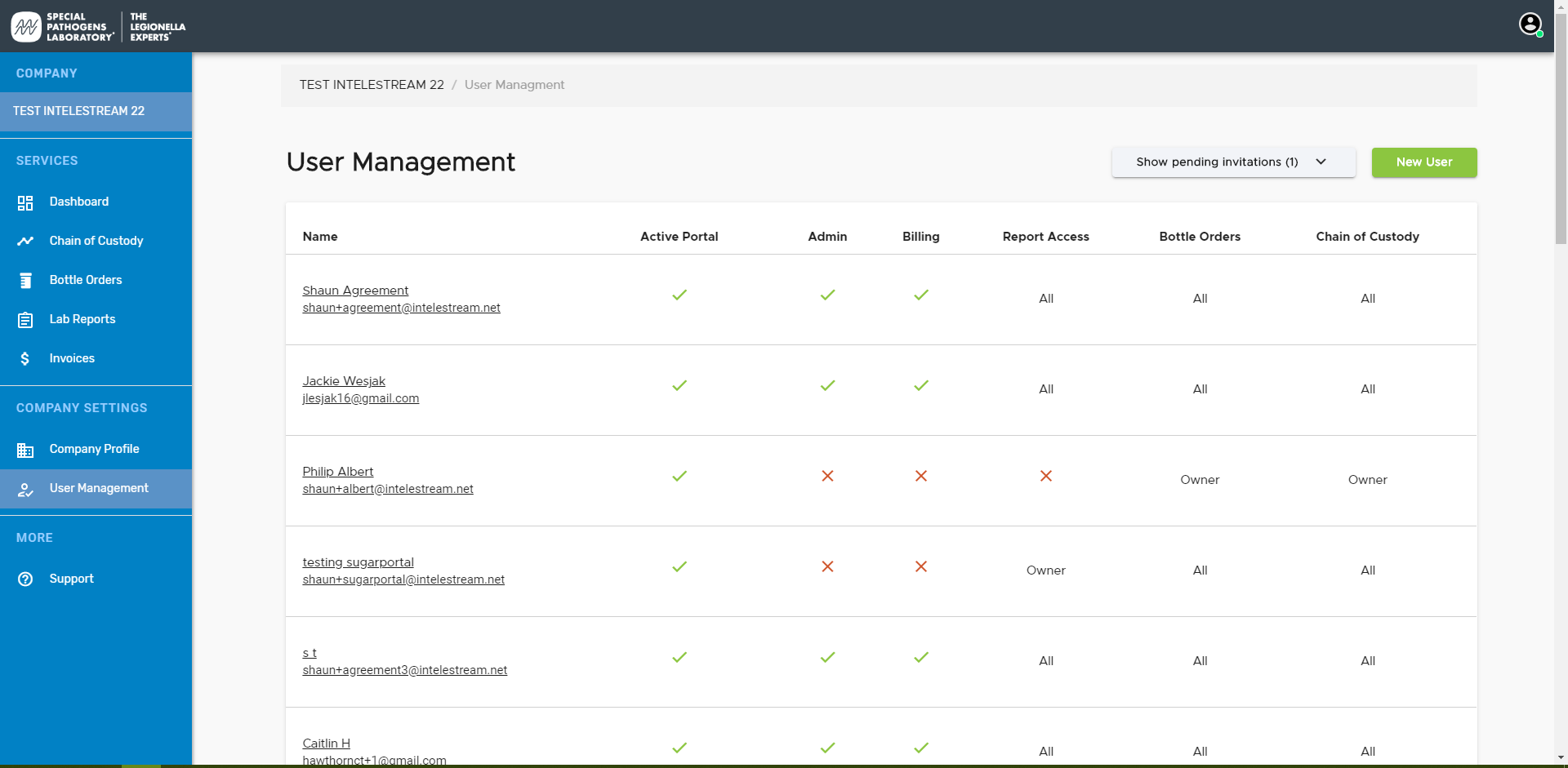Screen dimensions: 1568x768
Task: Click s t's Admin green checkmark
Action: tap(827, 658)
